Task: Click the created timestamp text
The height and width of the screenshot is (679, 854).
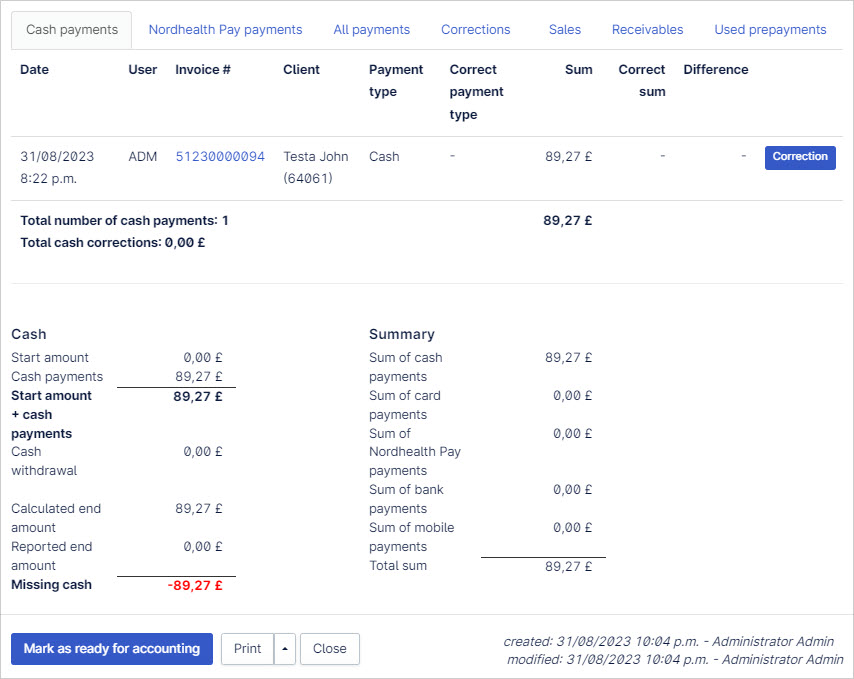Action: click(668, 641)
